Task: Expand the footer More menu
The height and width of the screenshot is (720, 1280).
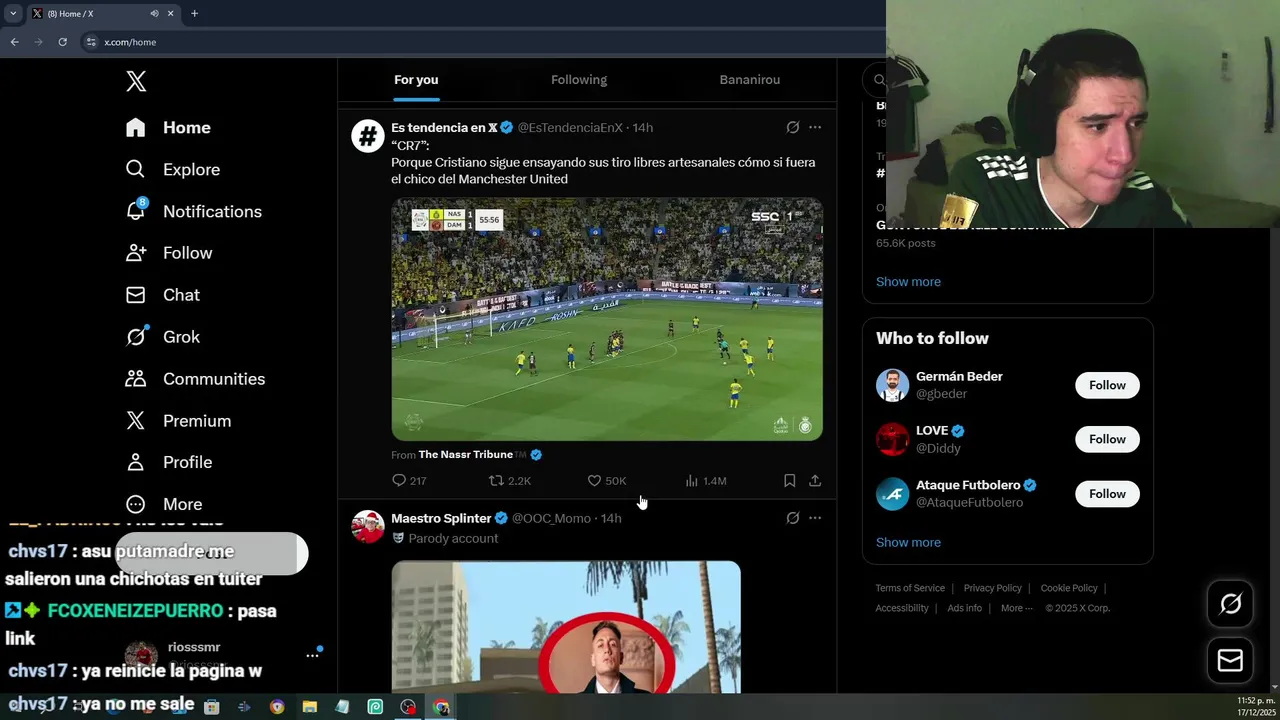Action: (1016, 608)
